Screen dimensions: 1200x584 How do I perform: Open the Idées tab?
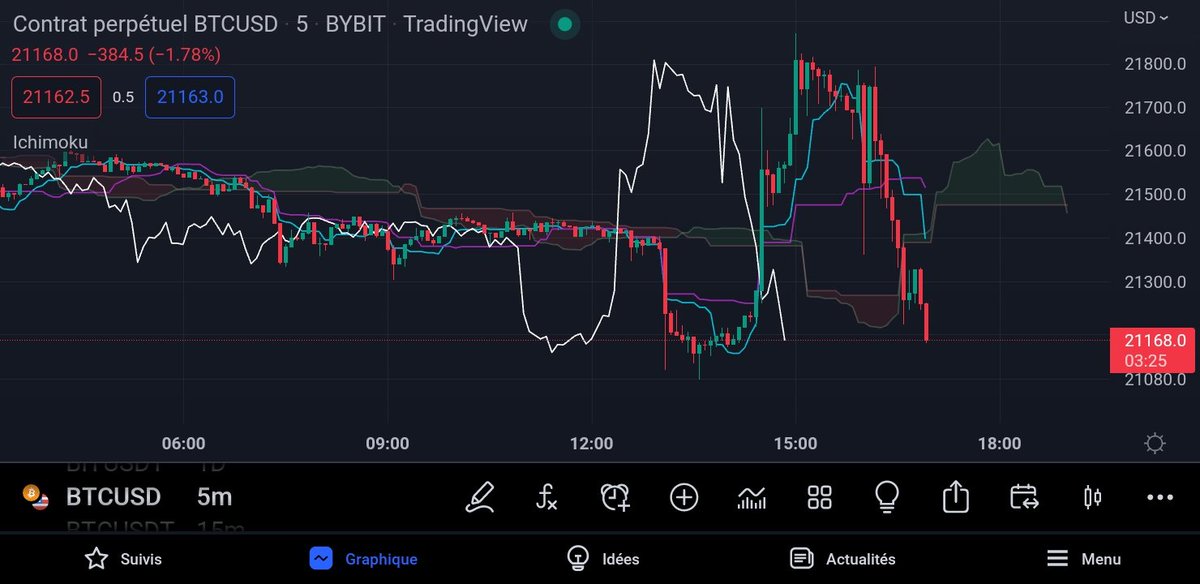pos(602,558)
